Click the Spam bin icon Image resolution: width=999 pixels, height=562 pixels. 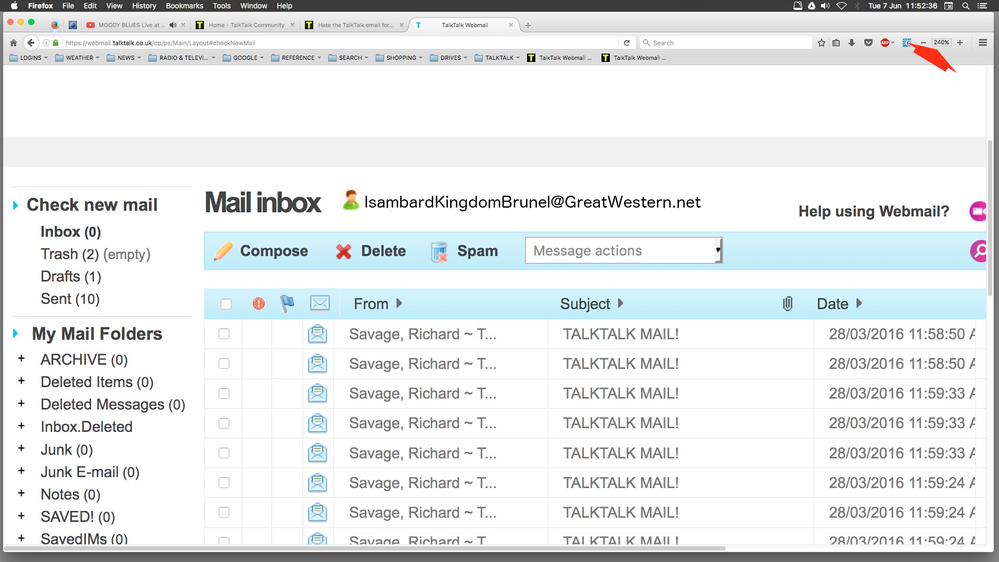(x=439, y=252)
